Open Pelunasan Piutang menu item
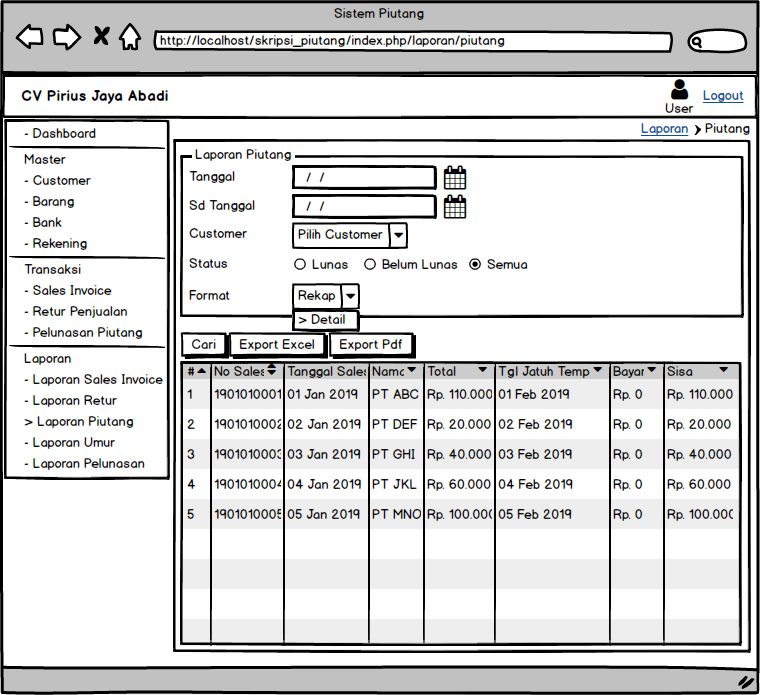The height and width of the screenshot is (695, 760). click(x=83, y=332)
